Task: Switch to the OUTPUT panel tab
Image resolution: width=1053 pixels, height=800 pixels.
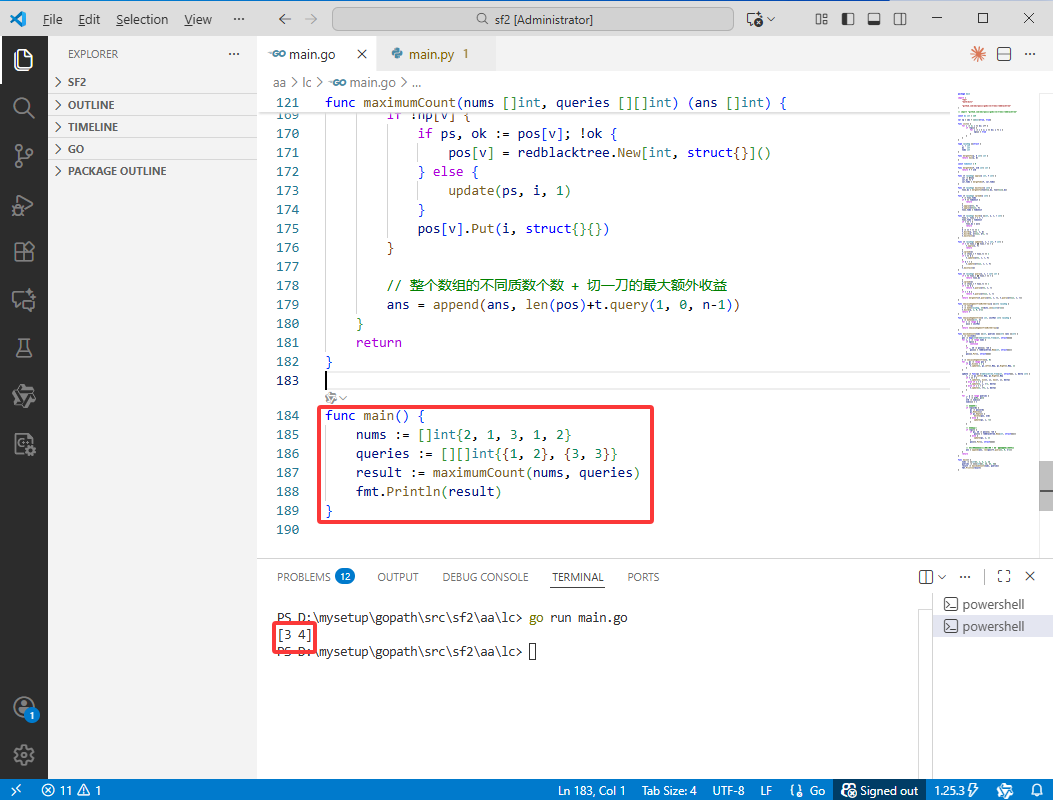Action: coord(398,577)
